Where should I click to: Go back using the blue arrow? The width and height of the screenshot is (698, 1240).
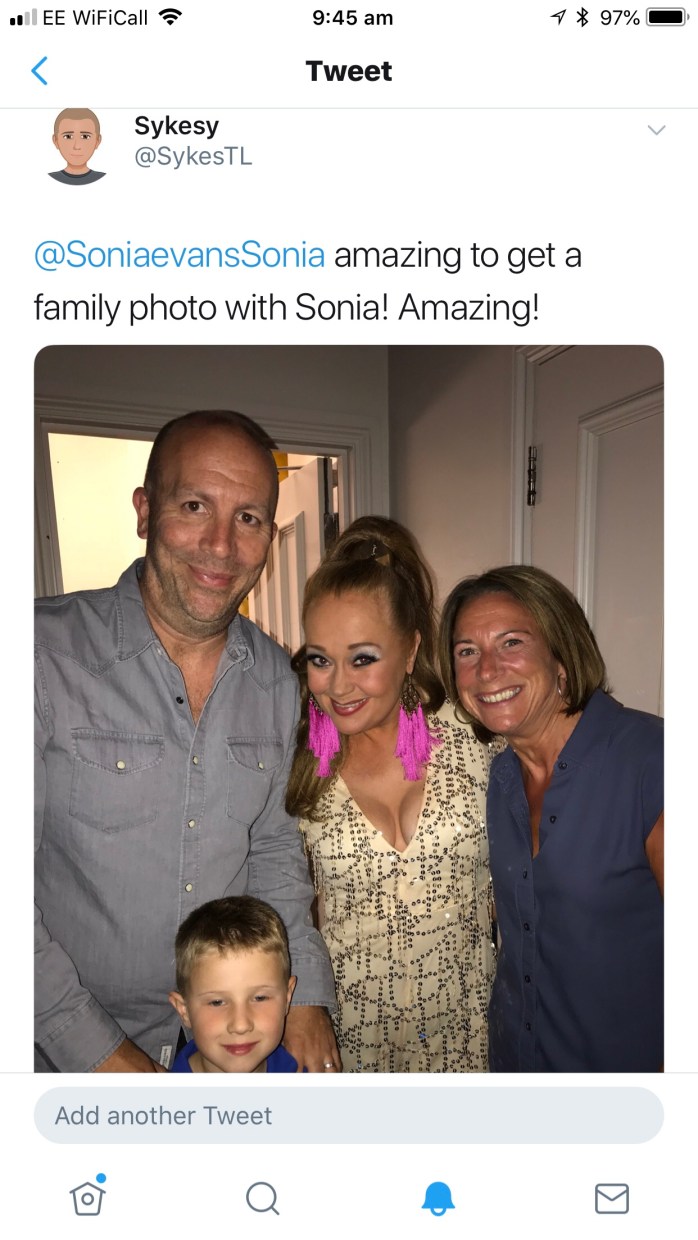tap(39, 71)
